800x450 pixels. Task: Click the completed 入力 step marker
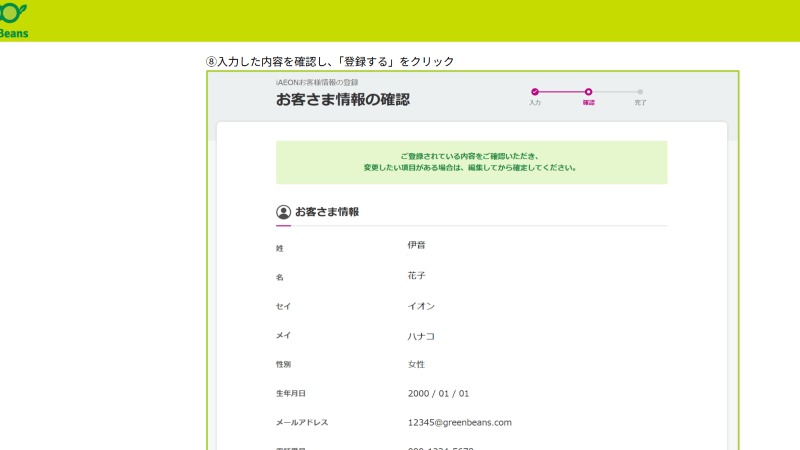click(535, 92)
